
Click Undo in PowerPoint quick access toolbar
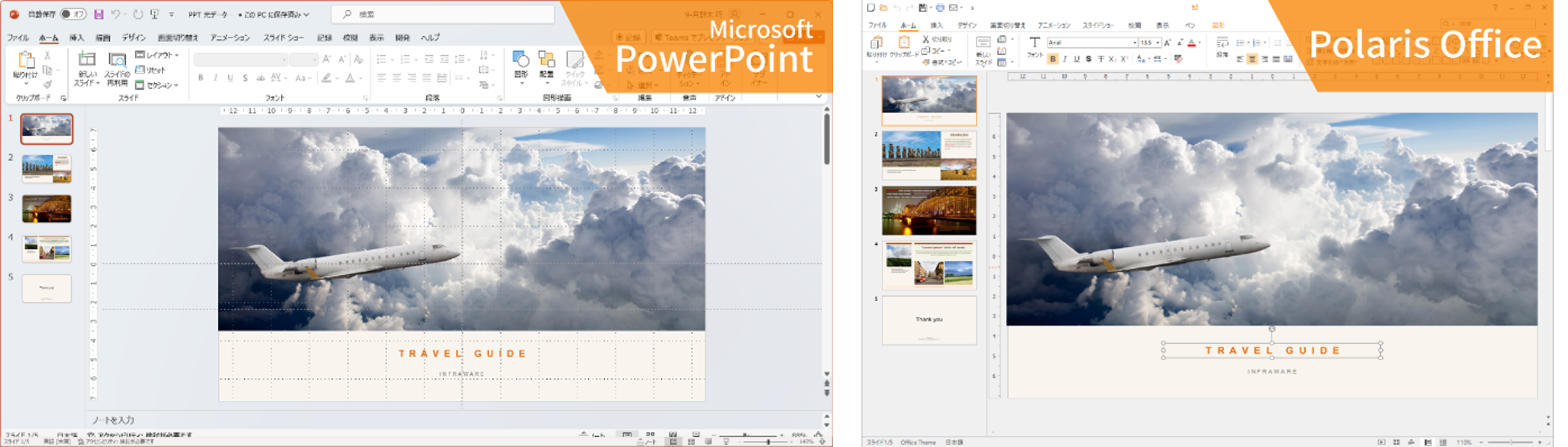pyautogui.click(x=116, y=14)
